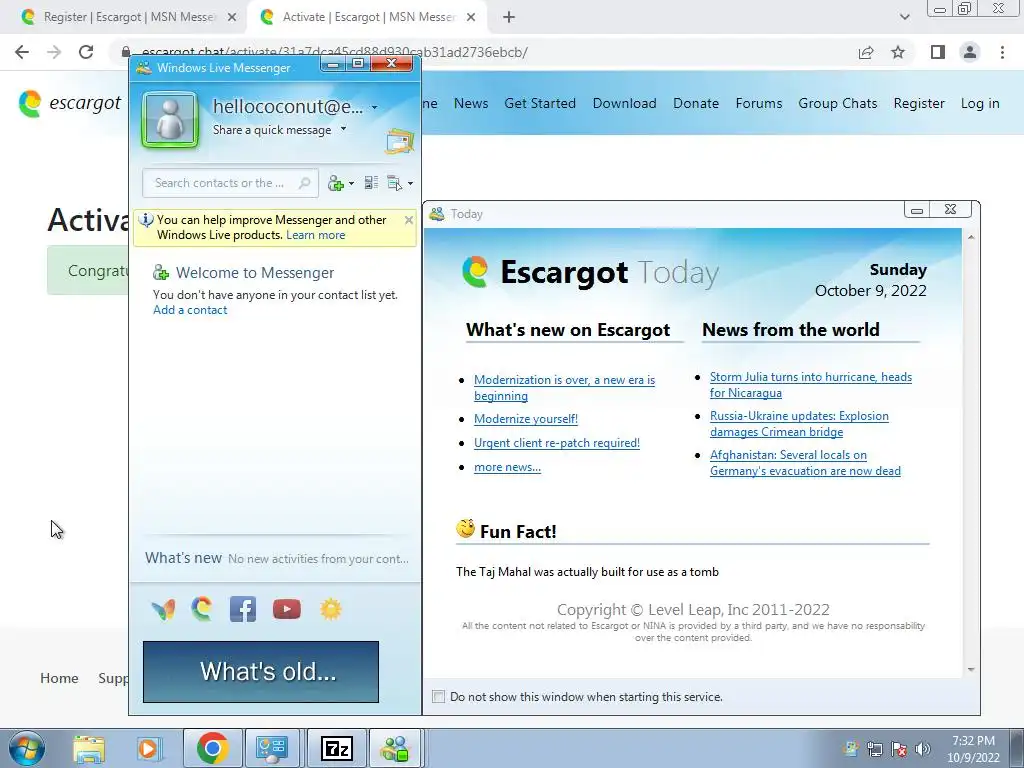
Task: Click the Home link in the website footer
Action: pos(59,678)
